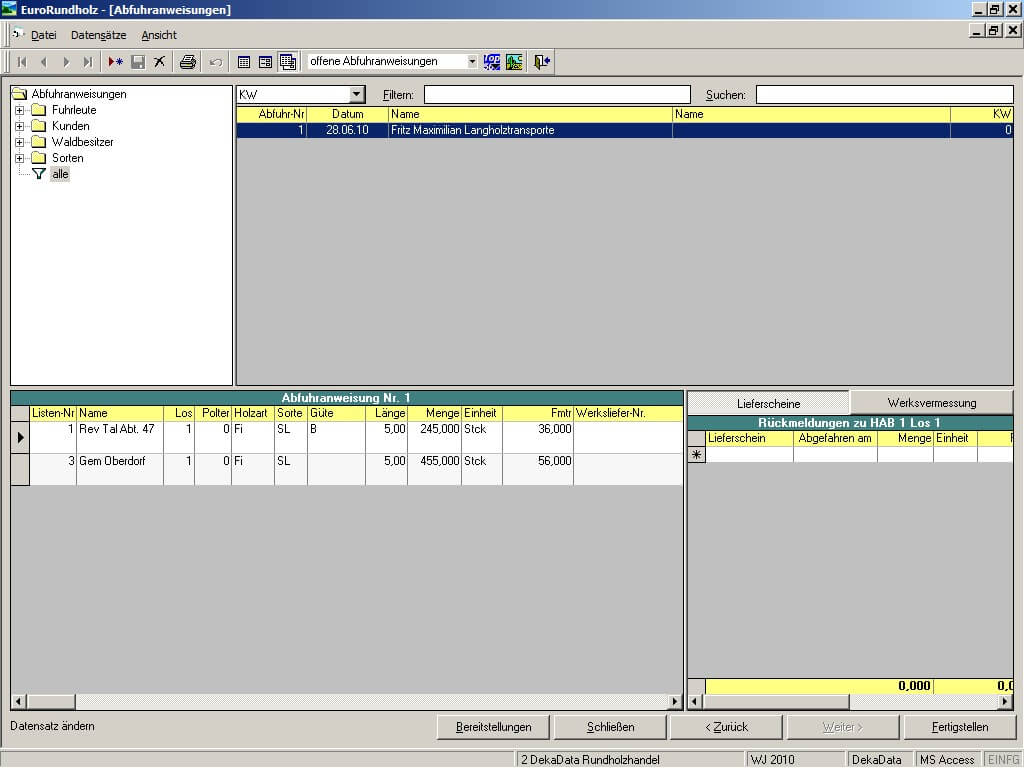Go to the next record
The height and width of the screenshot is (768, 1024).
pyautogui.click(x=66, y=62)
